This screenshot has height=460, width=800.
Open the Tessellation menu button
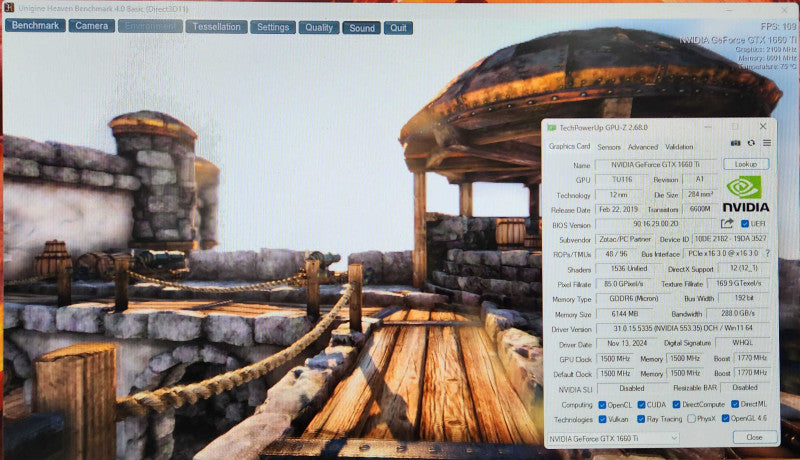tap(216, 27)
